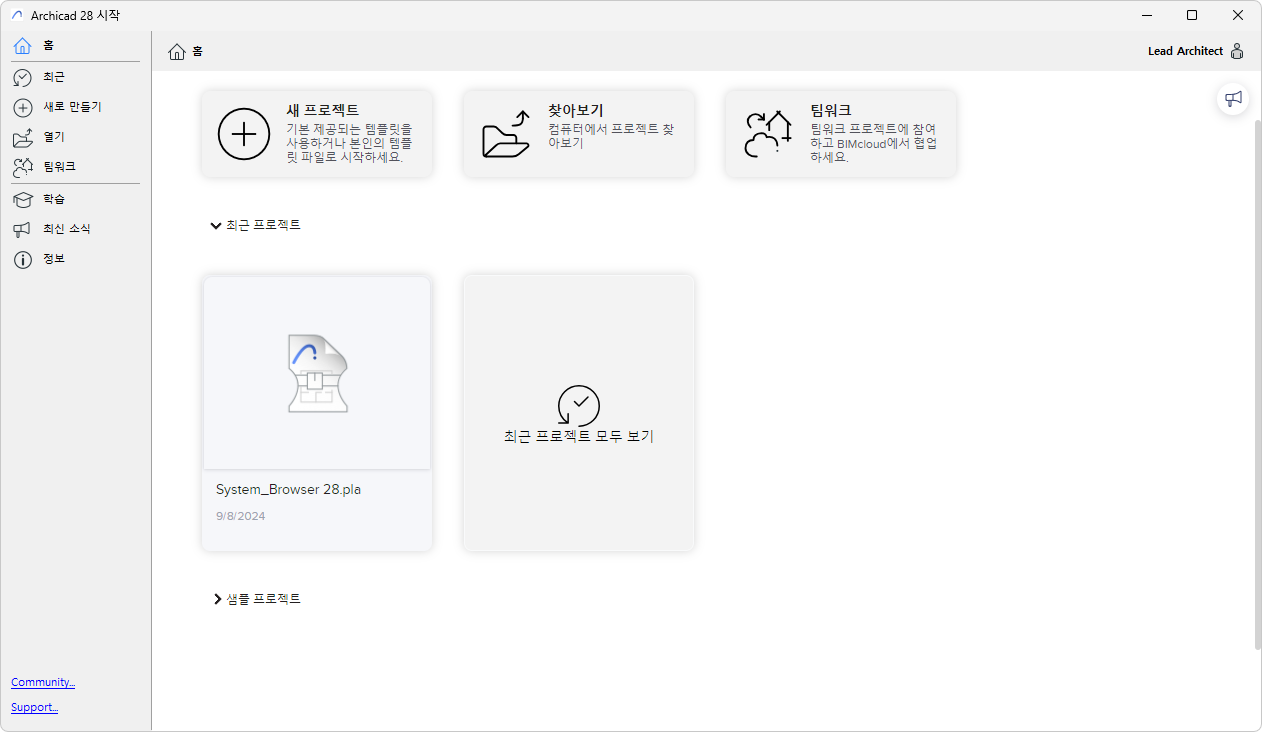Click the 최근 프로젝트 모두 보기 label
The image size is (1262, 732).
point(579,437)
